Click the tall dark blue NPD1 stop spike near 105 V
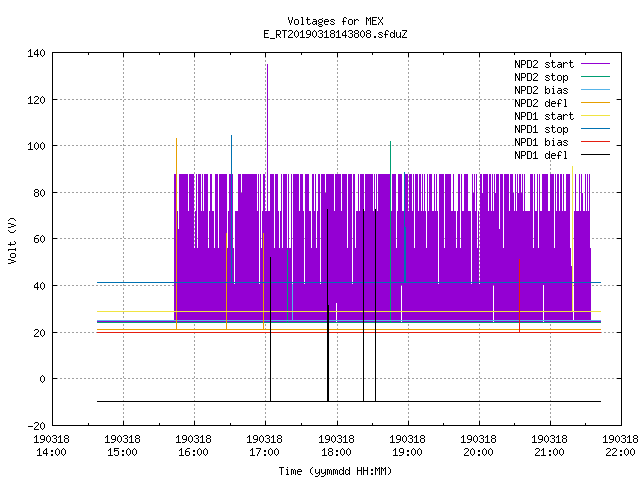The width and height of the screenshot is (640, 480). click(x=231, y=208)
